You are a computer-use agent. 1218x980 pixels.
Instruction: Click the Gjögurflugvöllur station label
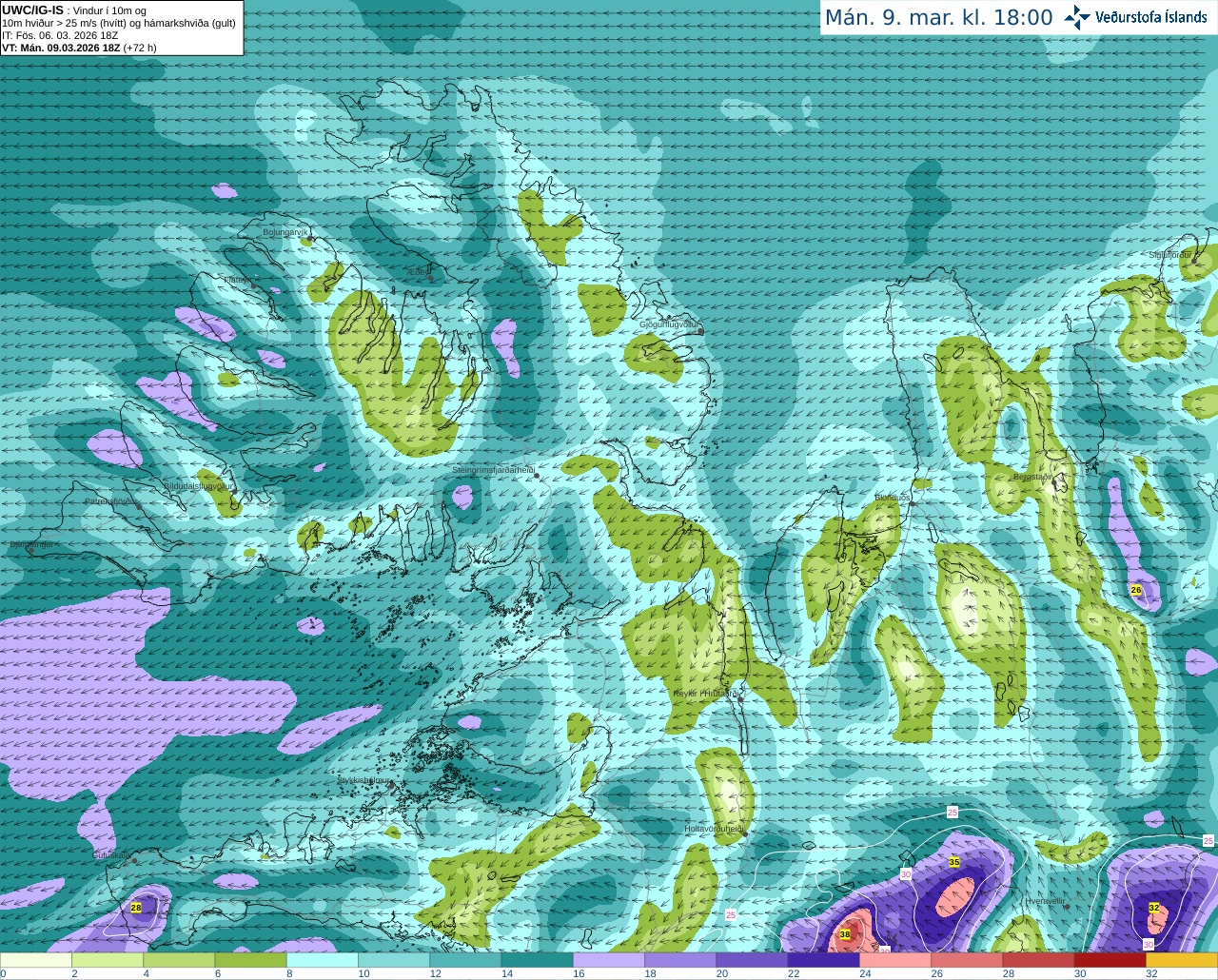tap(669, 324)
